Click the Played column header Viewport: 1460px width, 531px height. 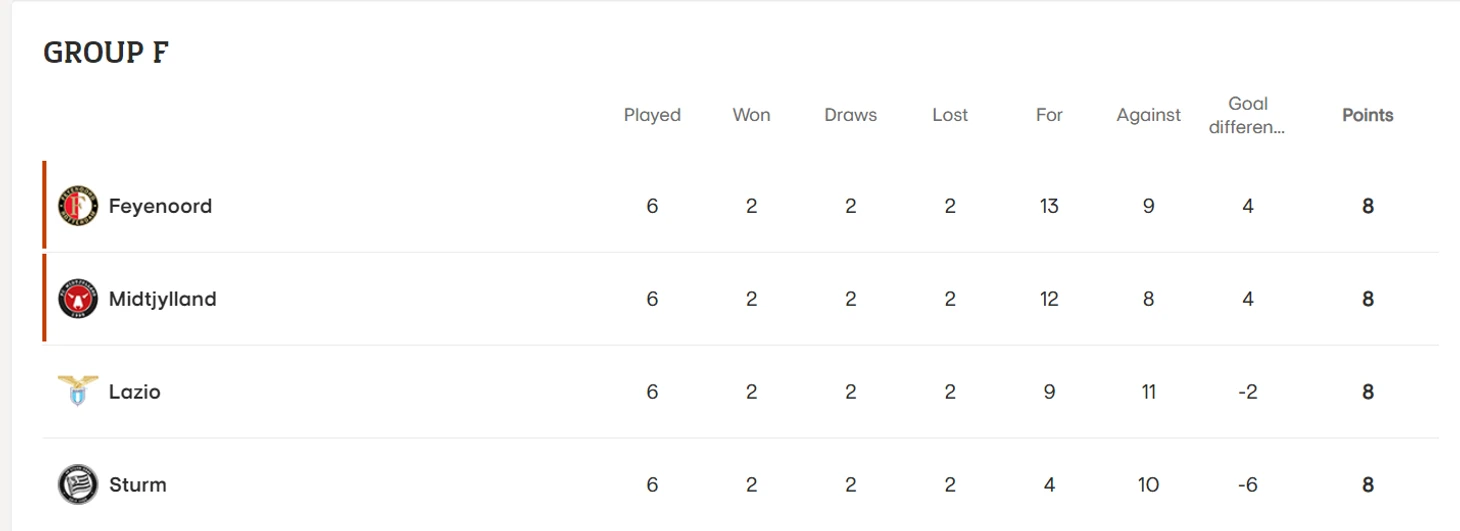(652, 115)
